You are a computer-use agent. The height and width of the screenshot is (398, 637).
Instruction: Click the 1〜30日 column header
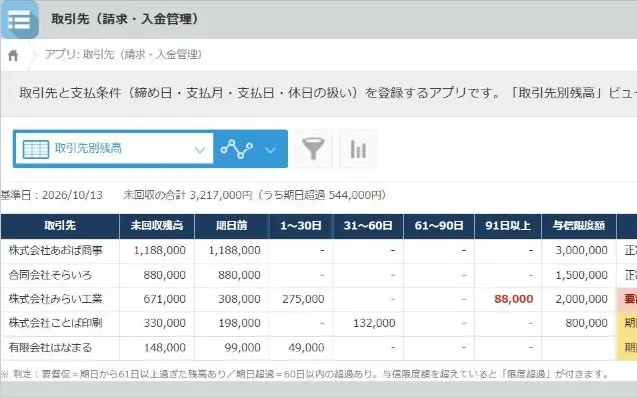coord(301,226)
